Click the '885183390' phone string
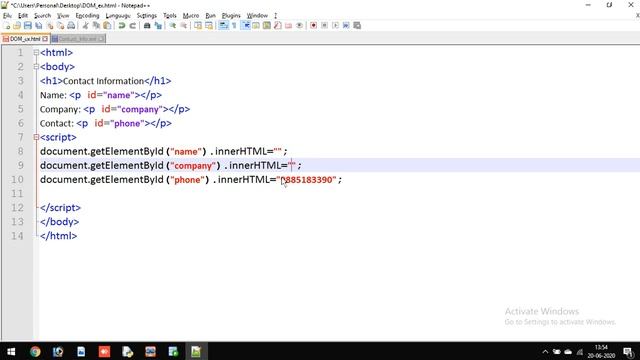The width and height of the screenshot is (640, 360). (308, 180)
